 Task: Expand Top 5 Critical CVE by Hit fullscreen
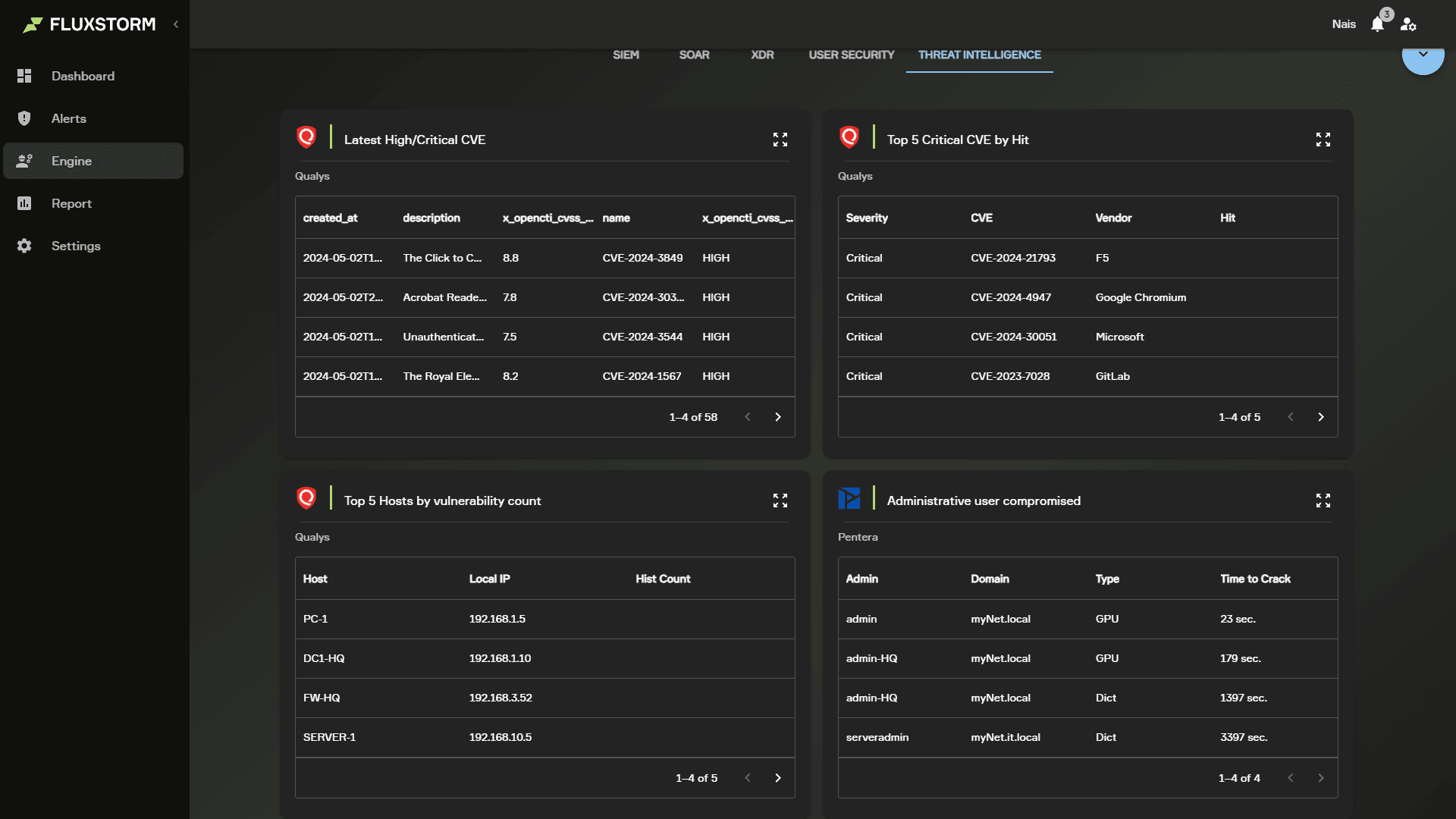point(1323,140)
